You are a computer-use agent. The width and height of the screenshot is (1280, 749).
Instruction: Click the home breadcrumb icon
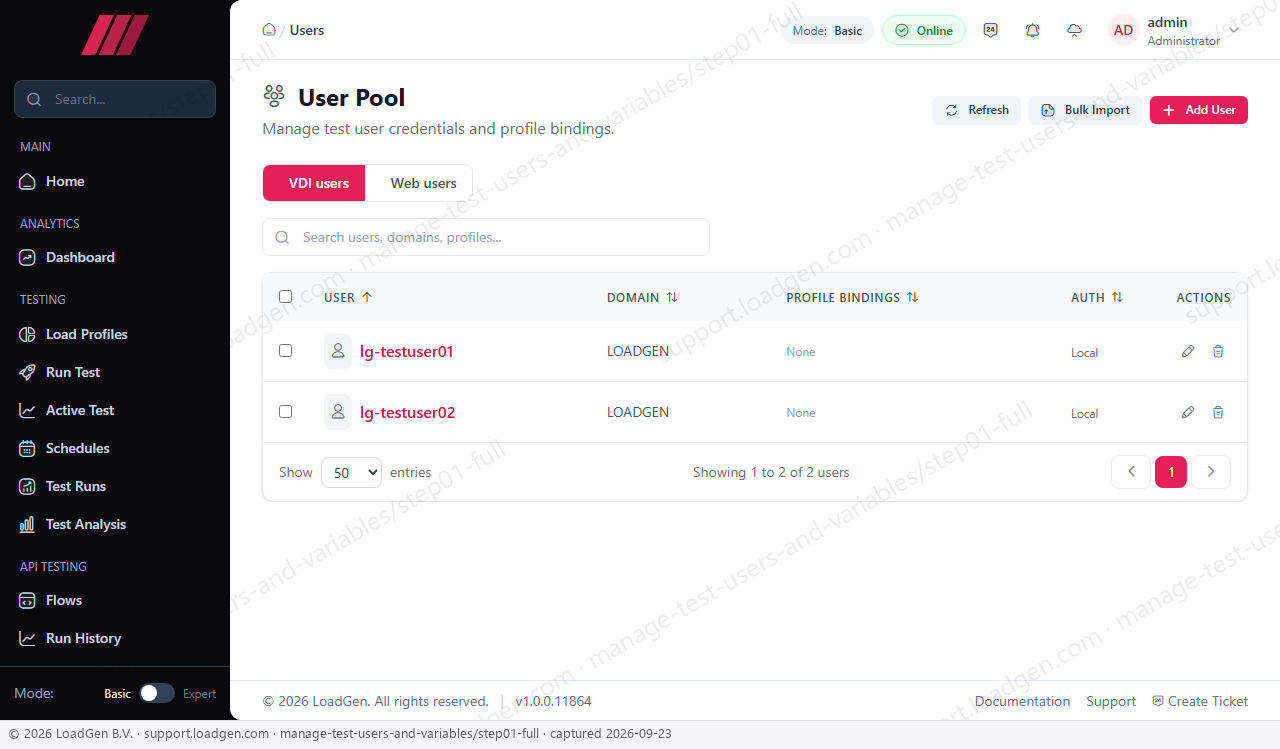[x=269, y=30]
